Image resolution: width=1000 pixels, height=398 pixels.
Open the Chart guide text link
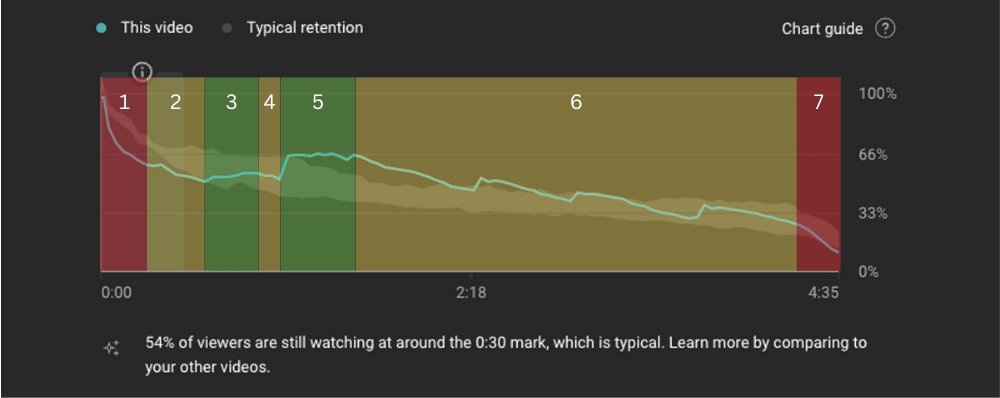click(x=822, y=29)
